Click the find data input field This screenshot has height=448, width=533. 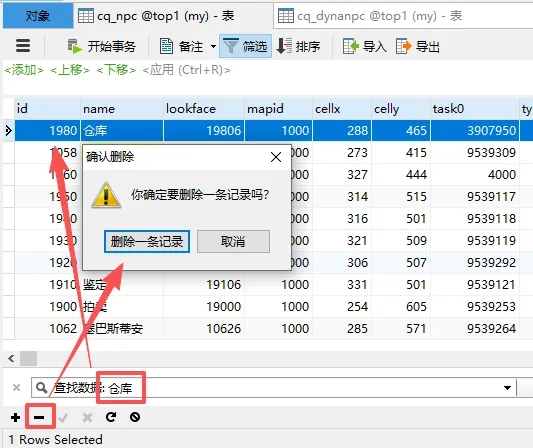274,387
